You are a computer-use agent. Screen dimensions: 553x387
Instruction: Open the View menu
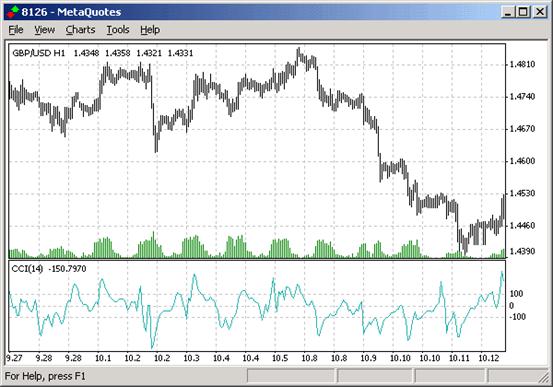click(x=44, y=30)
